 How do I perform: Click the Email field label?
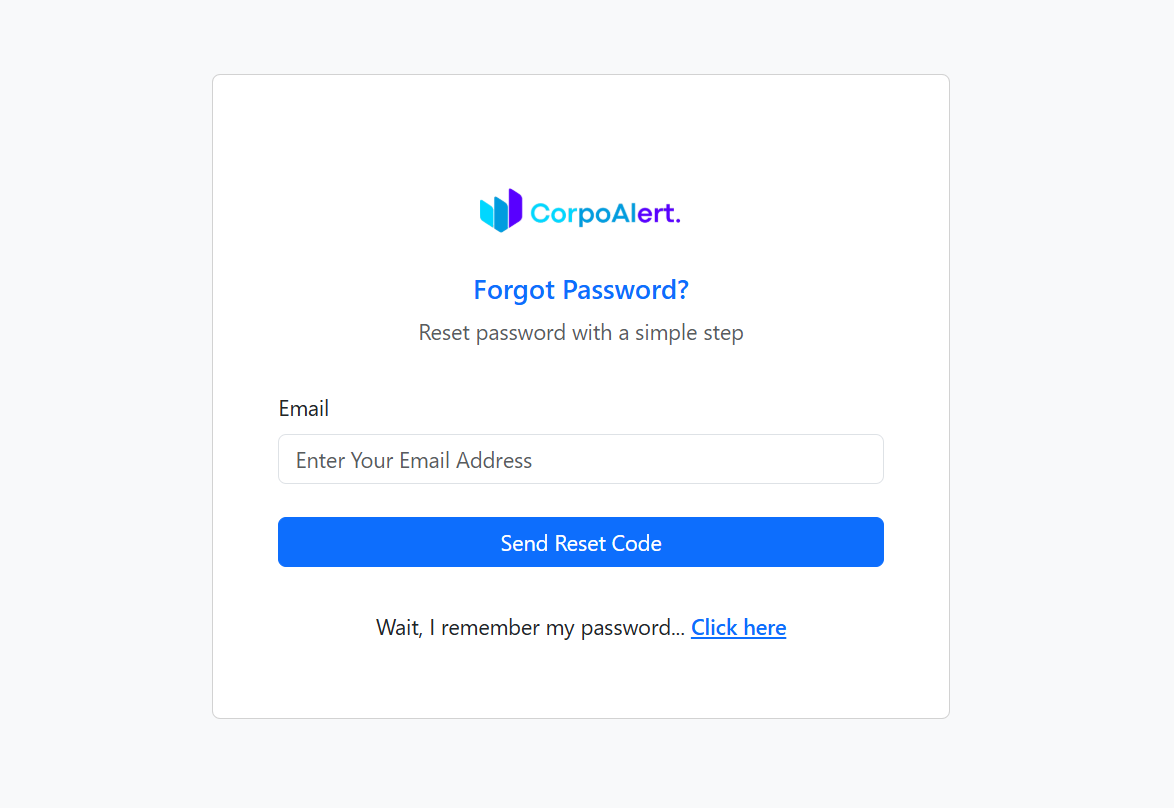(303, 408)
